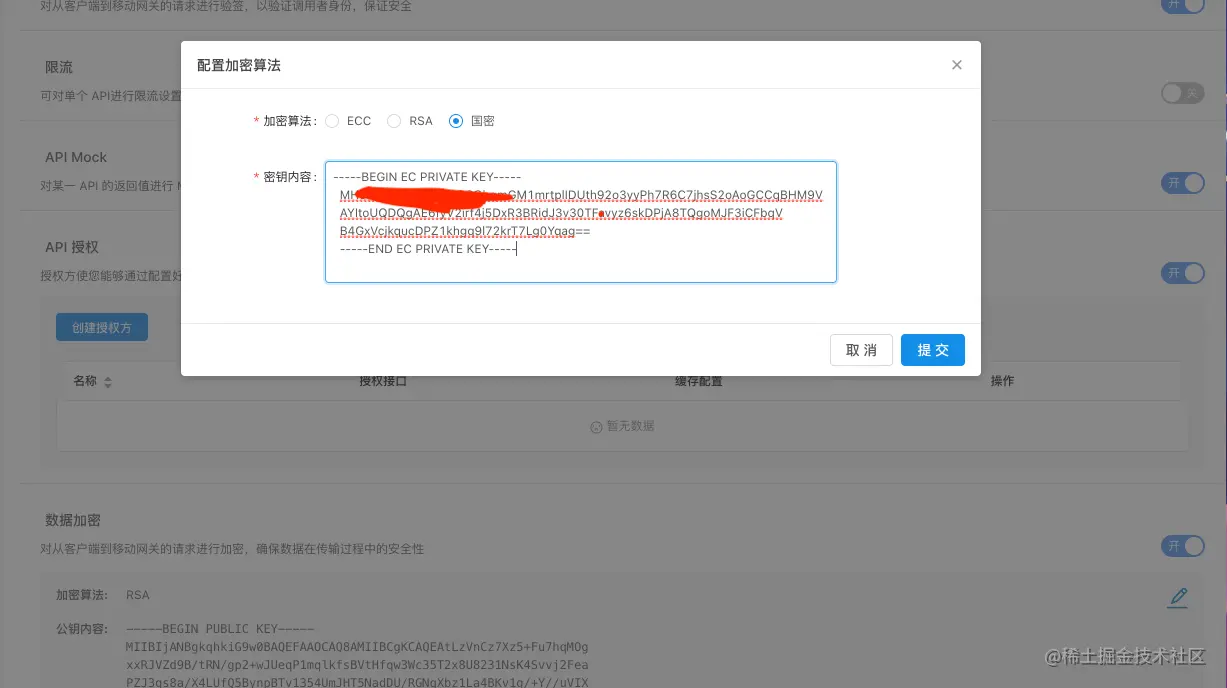Click the 提交 button
The image size is (1227, 688).
pos(933,350)
